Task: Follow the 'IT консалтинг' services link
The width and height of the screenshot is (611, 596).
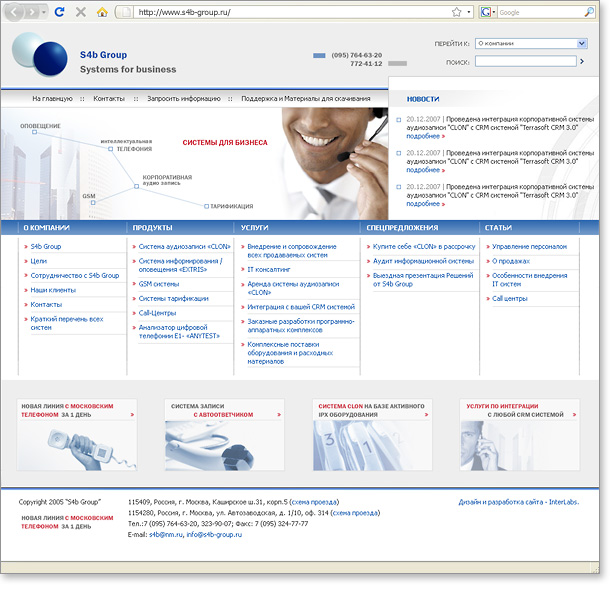Action: click(x=268, y=269)
